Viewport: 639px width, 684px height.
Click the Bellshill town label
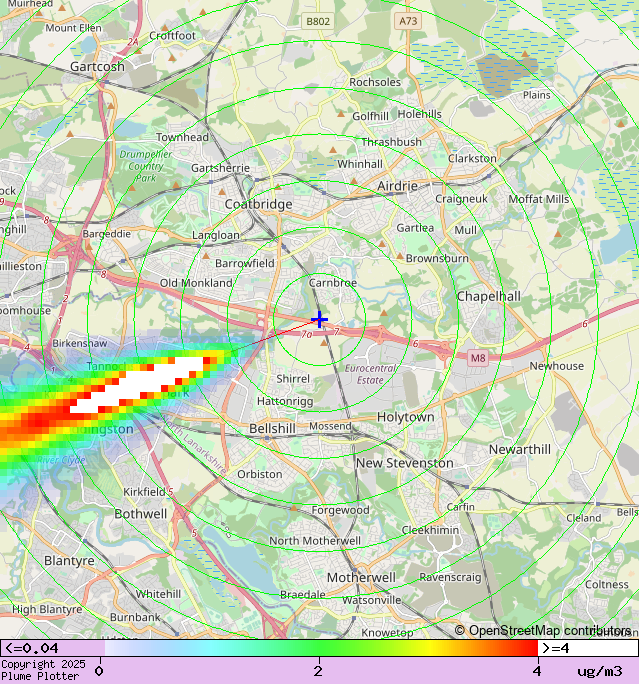coord(272,428)
